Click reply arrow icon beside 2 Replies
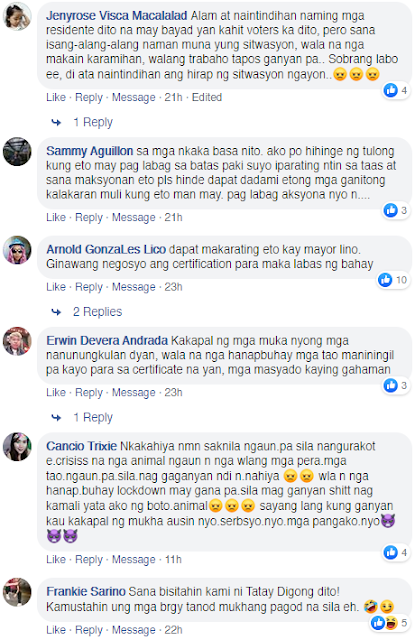Screen dimensions: 415x640 tap(56, 312)
